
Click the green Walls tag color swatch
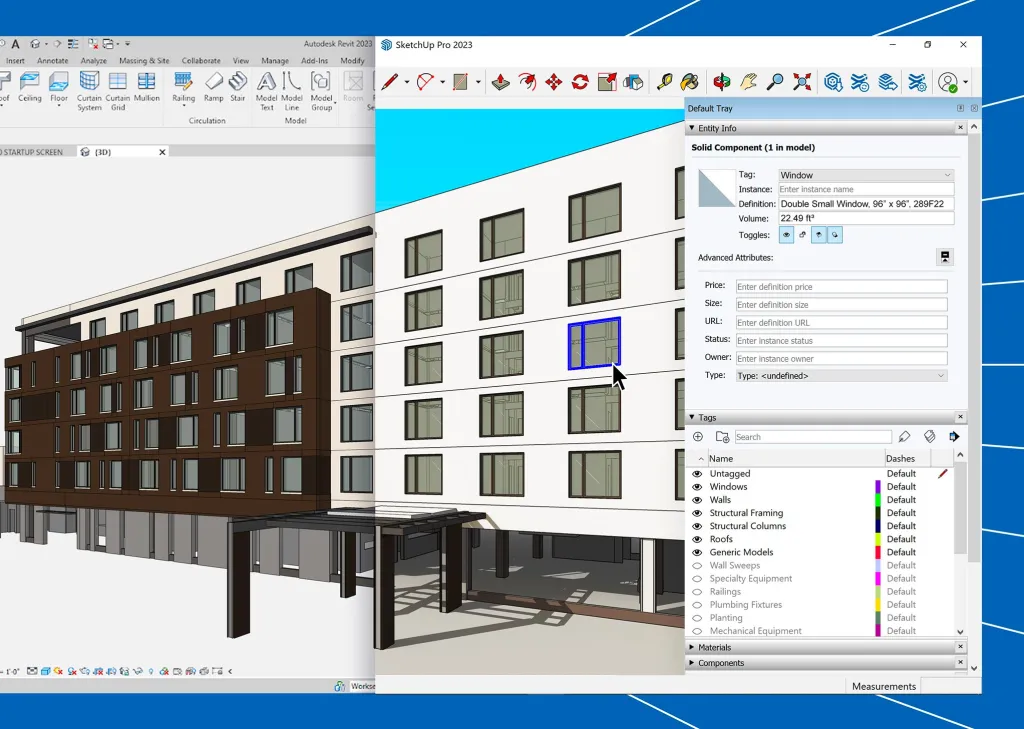[878, 500]
